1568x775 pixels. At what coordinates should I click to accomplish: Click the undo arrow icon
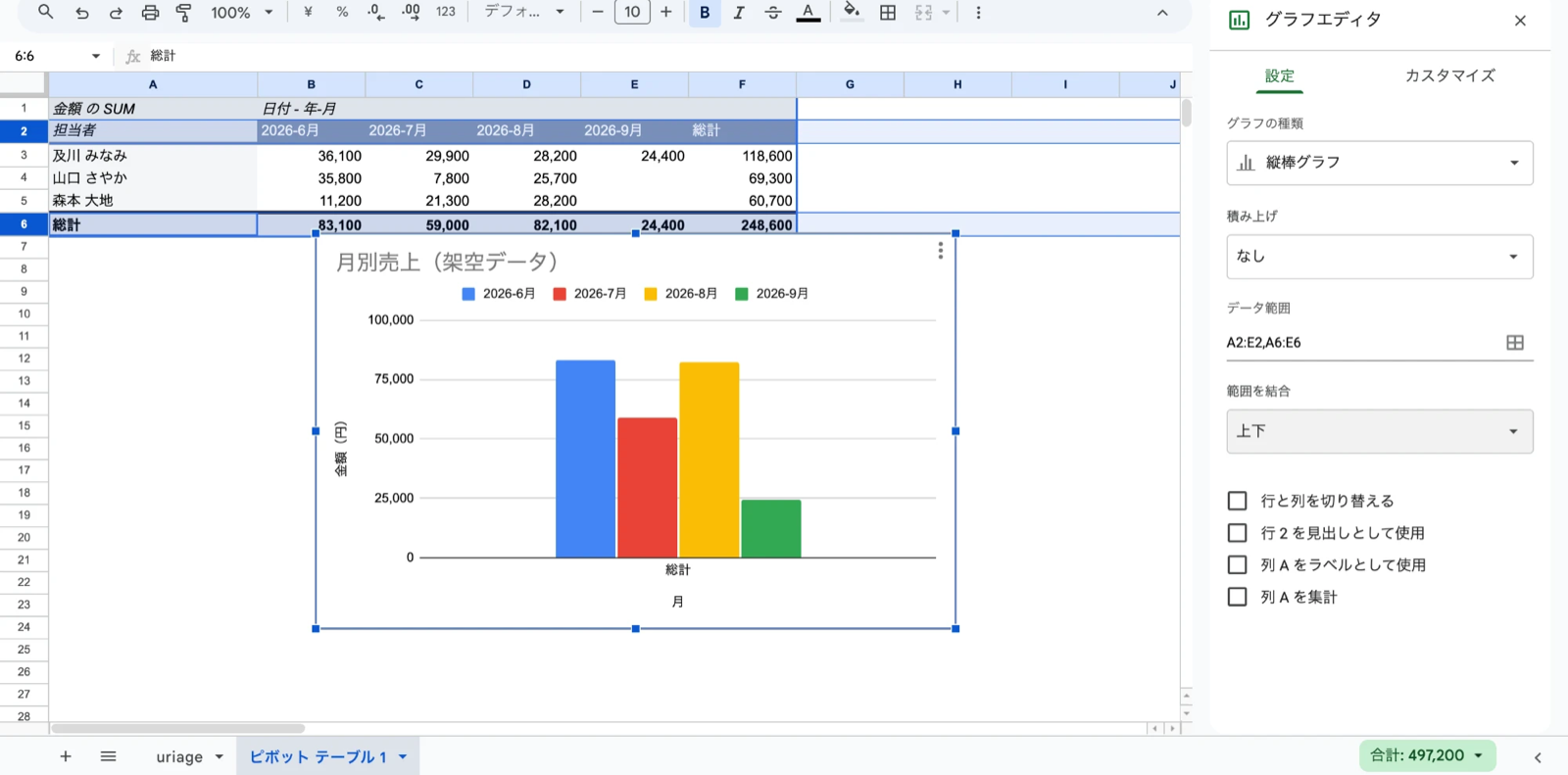[82, 13]
